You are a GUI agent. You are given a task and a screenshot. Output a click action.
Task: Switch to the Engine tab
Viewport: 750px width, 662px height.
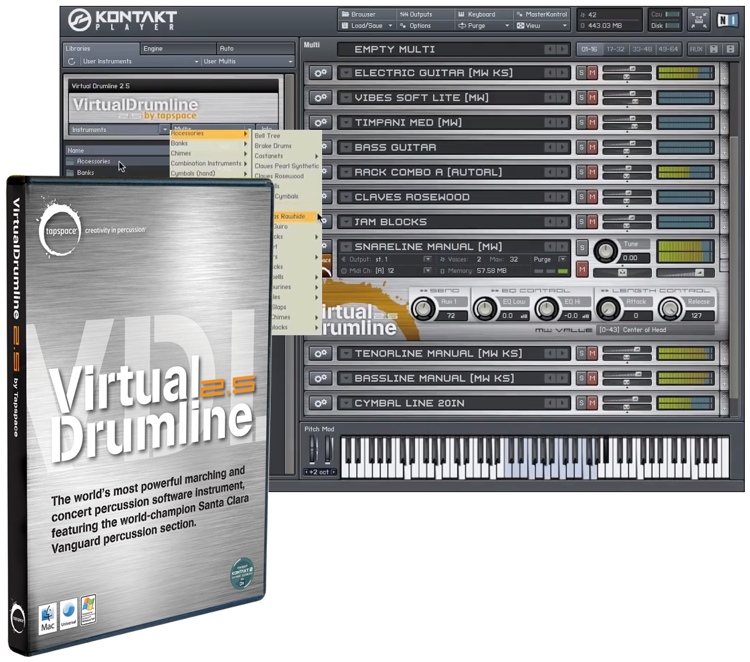tap(178, 48)
